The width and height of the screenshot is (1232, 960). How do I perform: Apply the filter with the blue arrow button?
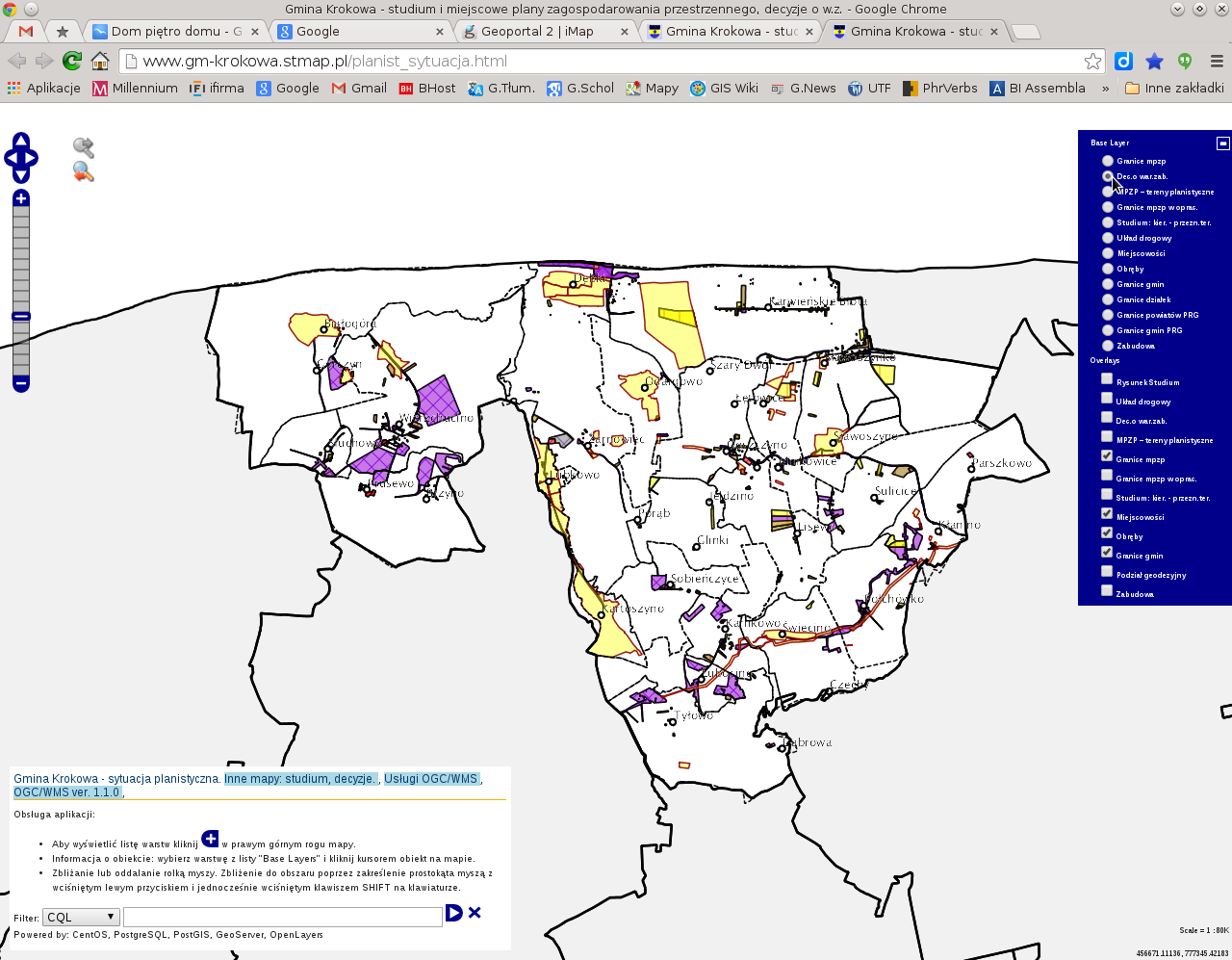click(454, 913)
